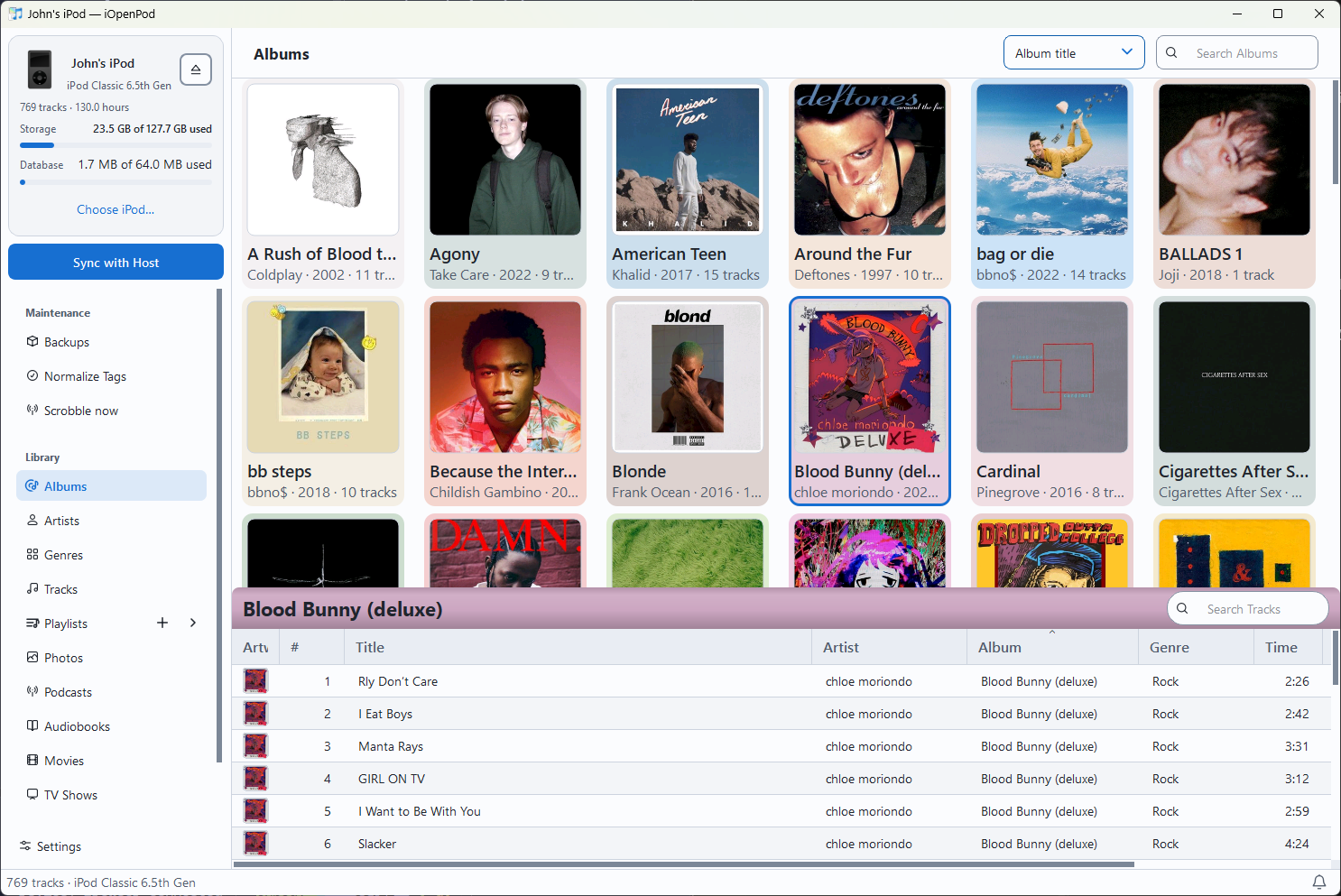Select the Agony album cover
Screen dimensions: 1341x896
pyautogui.click(x=505, y=160)
